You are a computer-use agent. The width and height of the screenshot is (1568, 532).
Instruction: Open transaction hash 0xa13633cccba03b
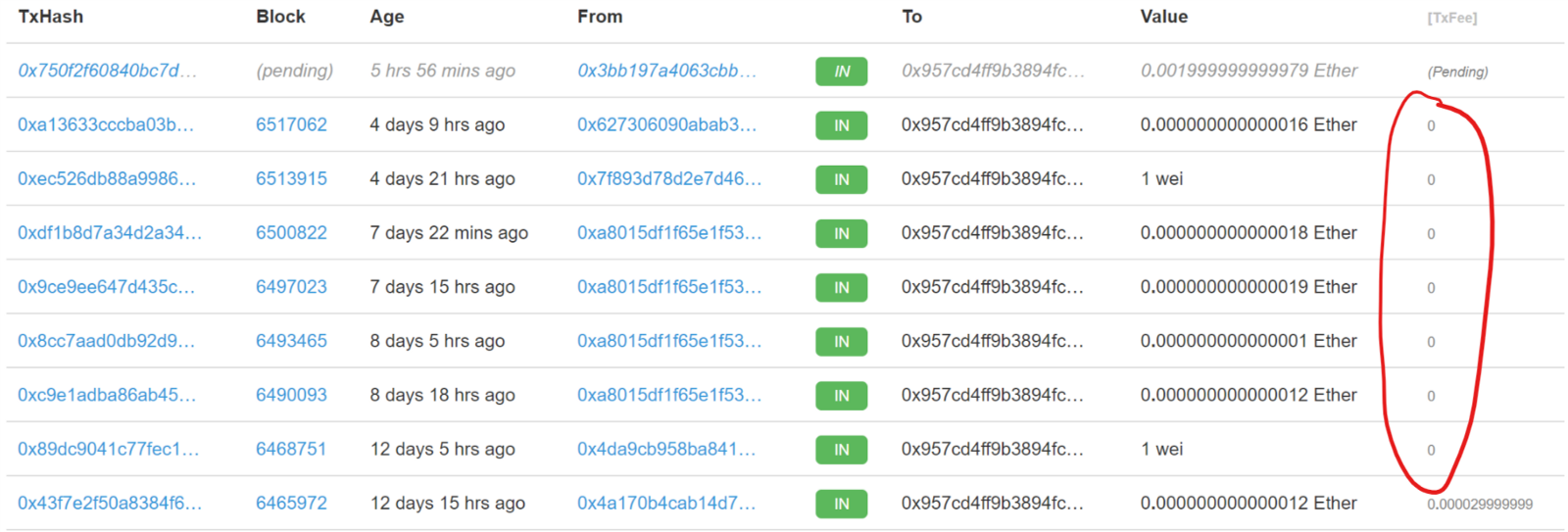pos(106,124)
